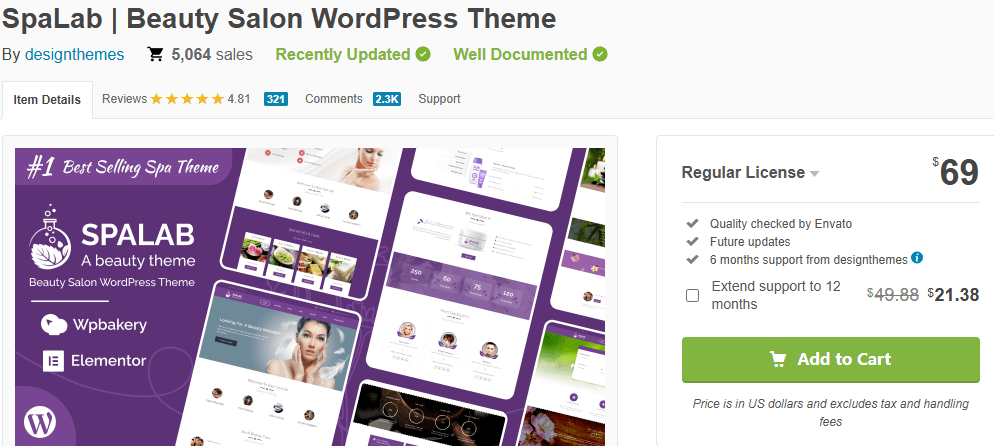The width and height of the screenshot is (994, 446).
Task: Click the crossed-out $49.88 price
Action: click(x=893, y=295)
